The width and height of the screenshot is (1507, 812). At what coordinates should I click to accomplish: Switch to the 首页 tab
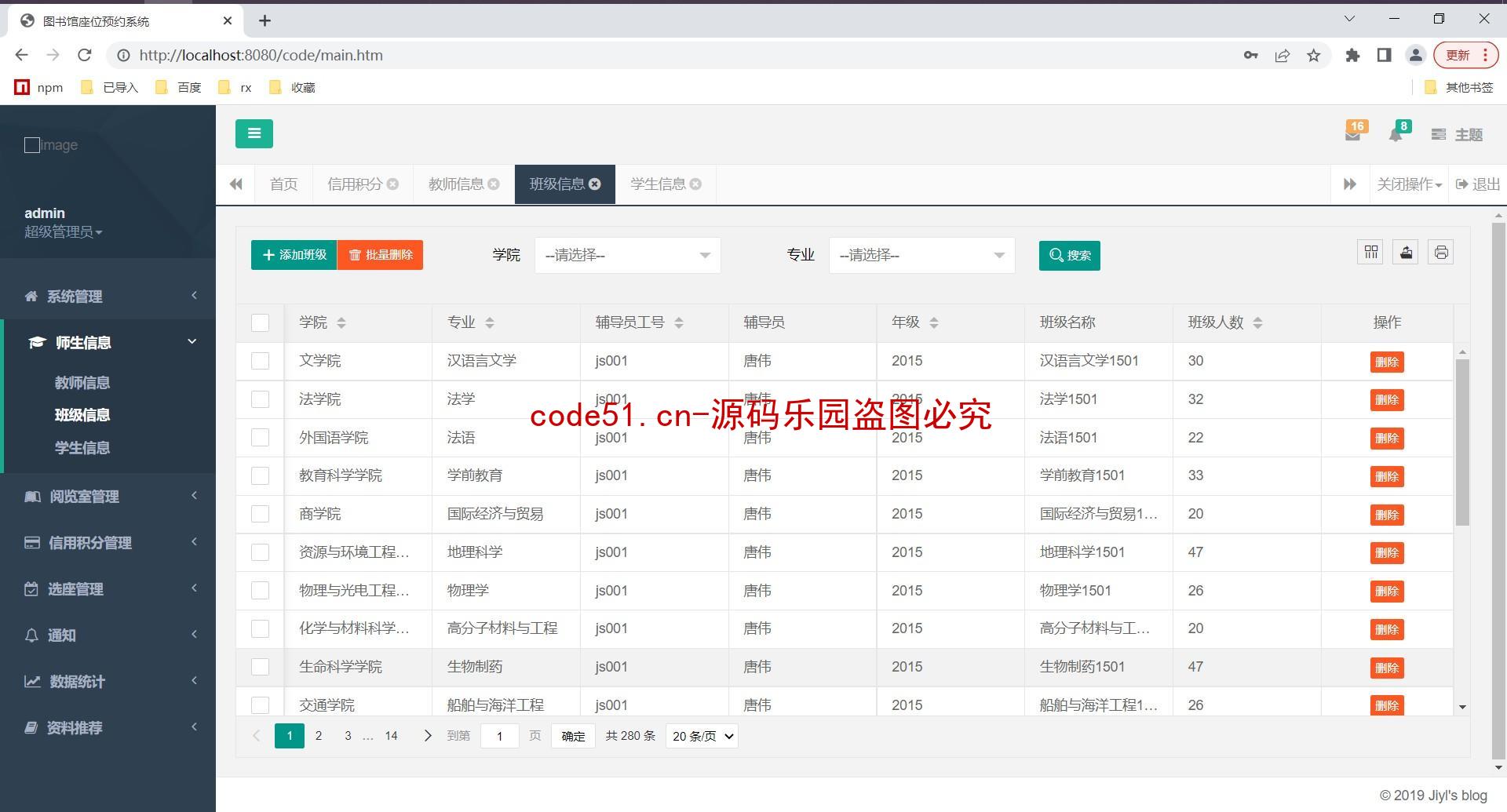[283, 184]
